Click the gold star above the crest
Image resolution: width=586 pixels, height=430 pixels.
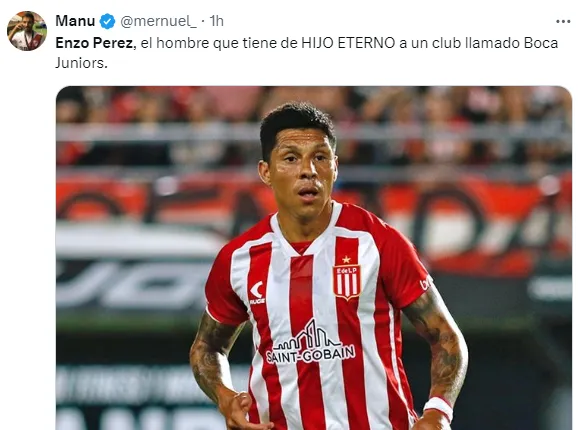(346, 259)
